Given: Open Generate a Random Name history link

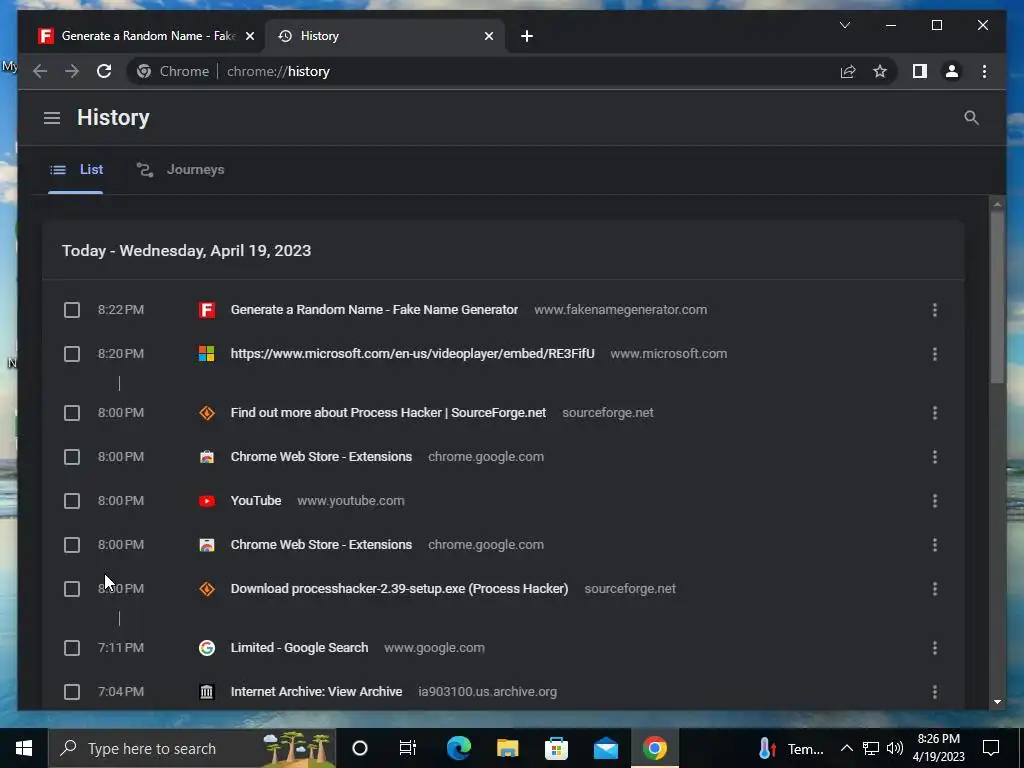Looking at the screenshot, I should [374, 310].
